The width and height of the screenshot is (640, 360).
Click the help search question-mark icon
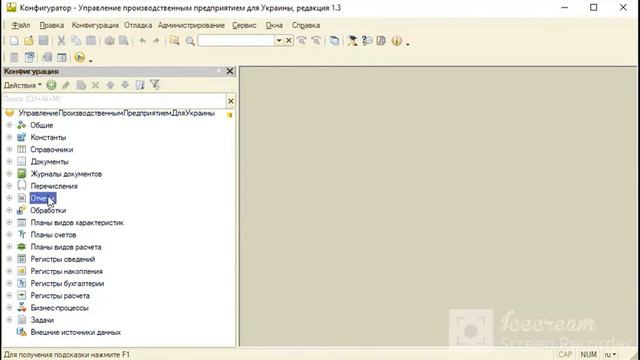(367, 41)
